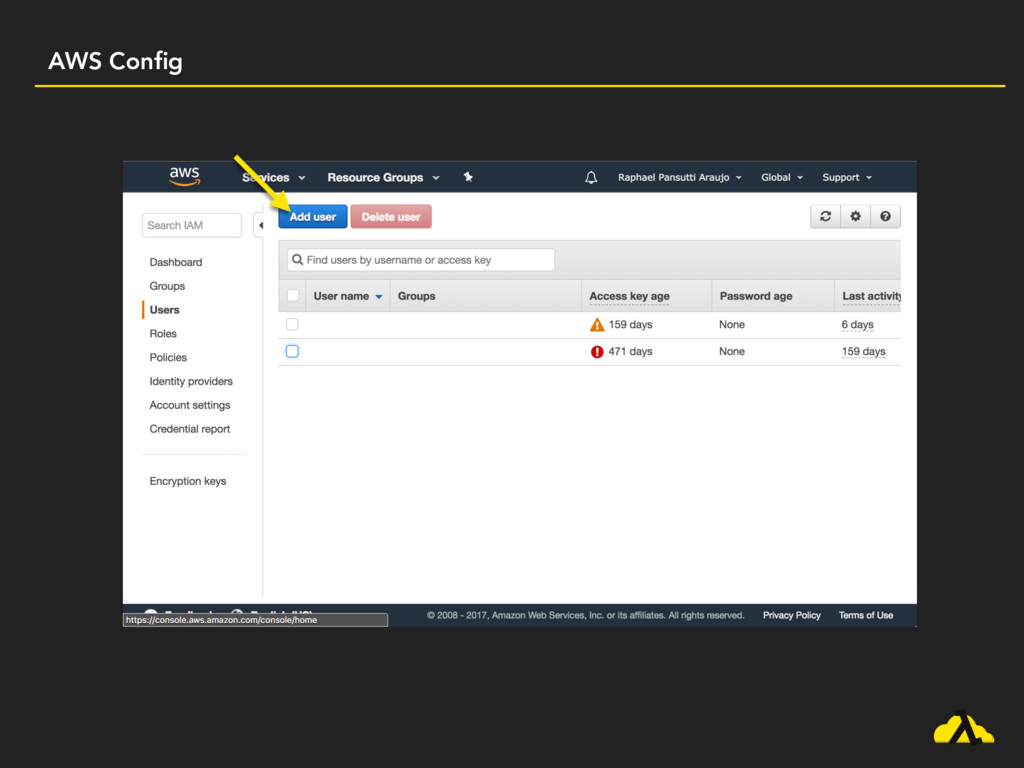The width and height of the screenshot is (1024, 768).
Task: Click Password age None in 159 days row
Action: point(732,325)
